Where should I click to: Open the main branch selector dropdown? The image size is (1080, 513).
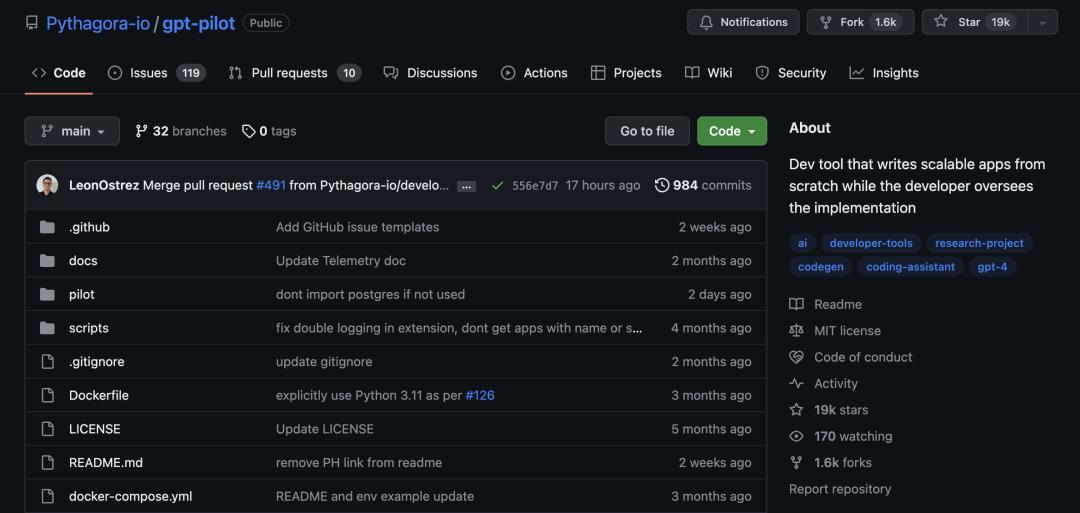coord(72,131)
